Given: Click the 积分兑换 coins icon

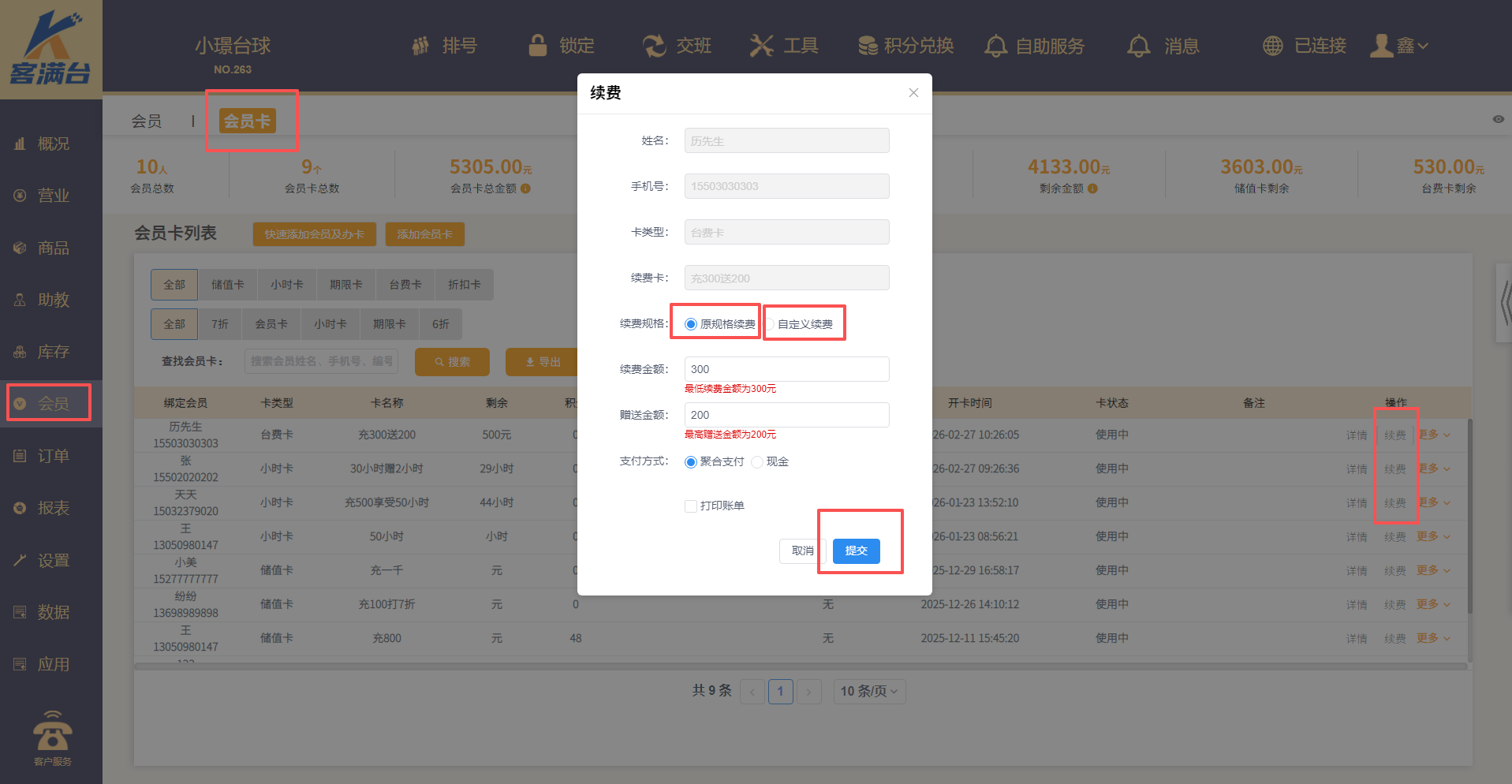Looking at the screenshot, I should click(x=868, y=46).
